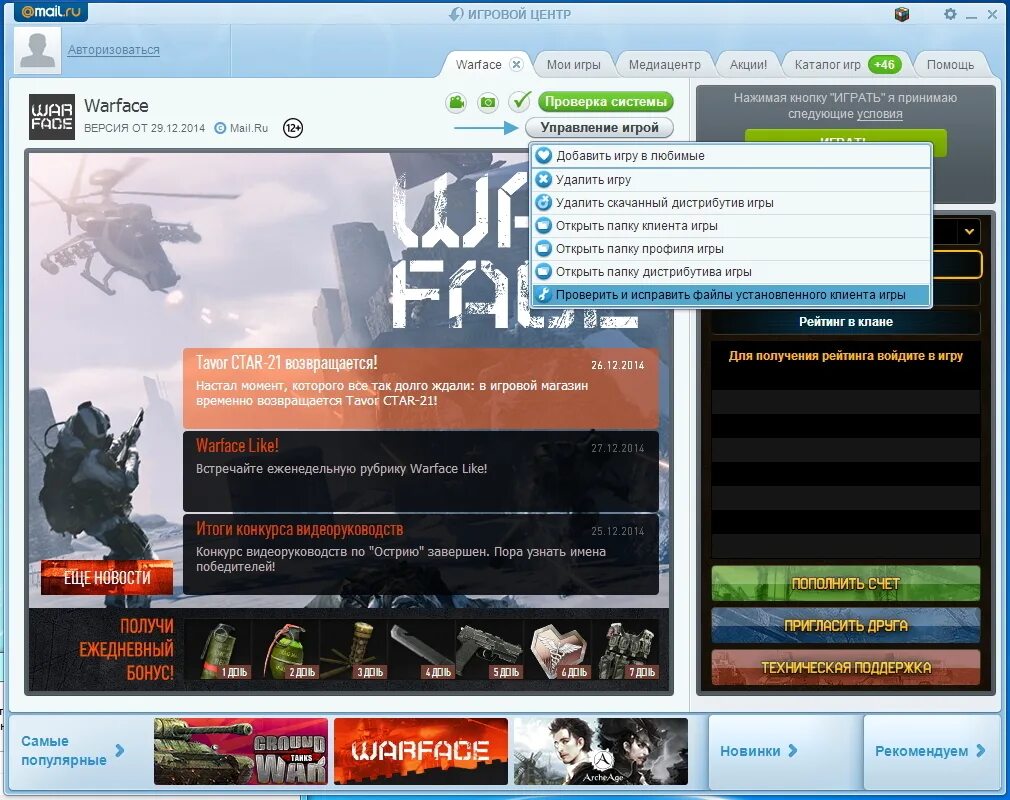Click the green checkmark icon
1010x800 pixels.
coord(520,101)
